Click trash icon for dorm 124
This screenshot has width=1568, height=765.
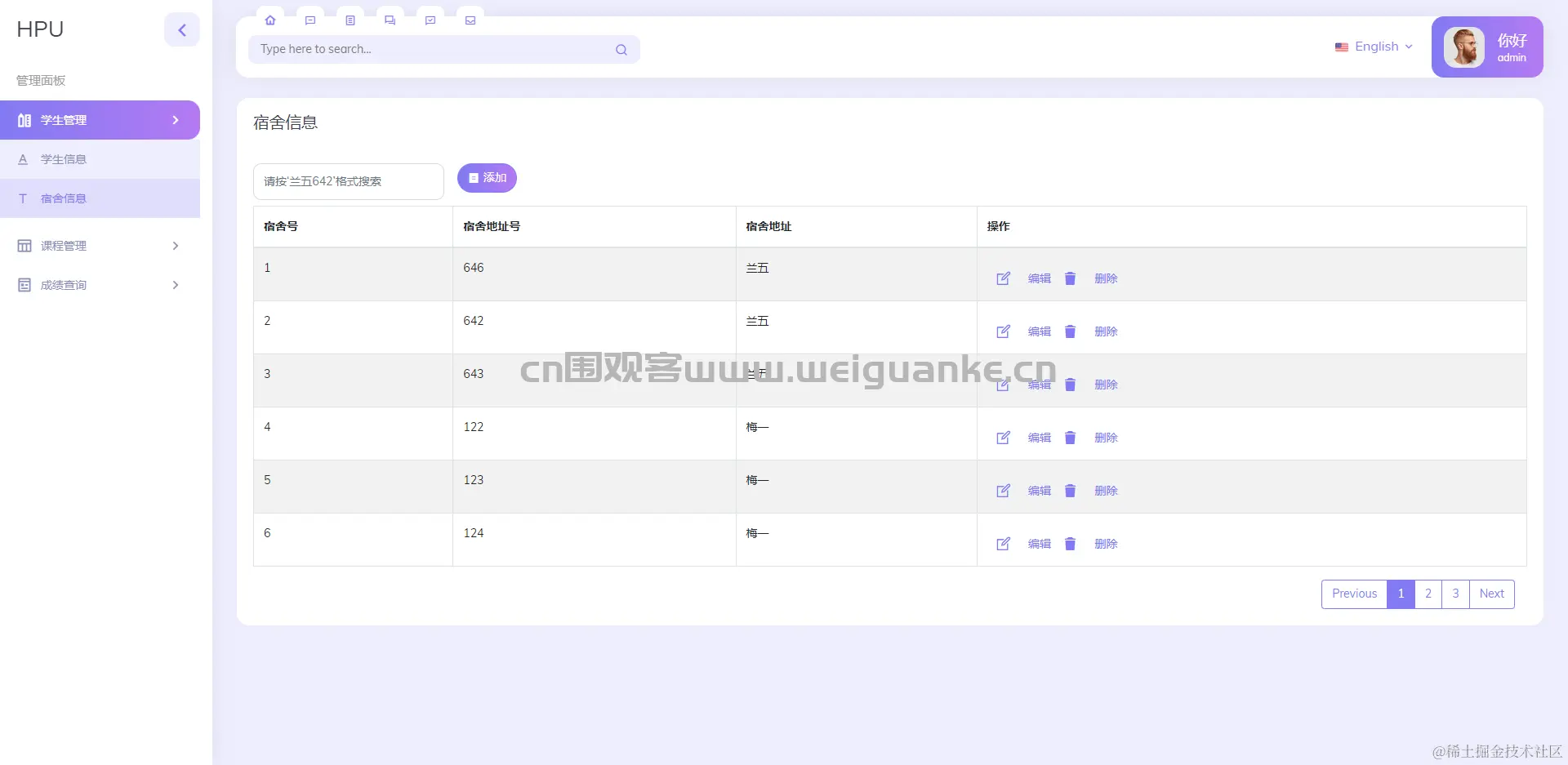coord(1070,544)
